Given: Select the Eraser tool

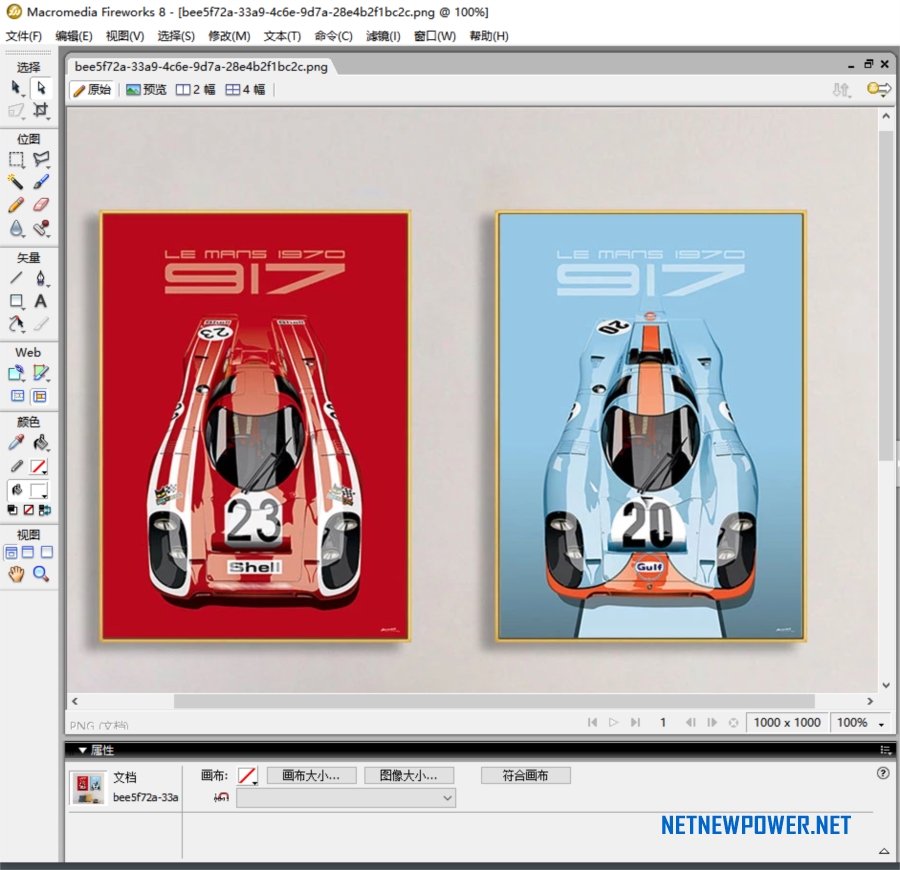Looking at the screenshot, I should 41,205.
